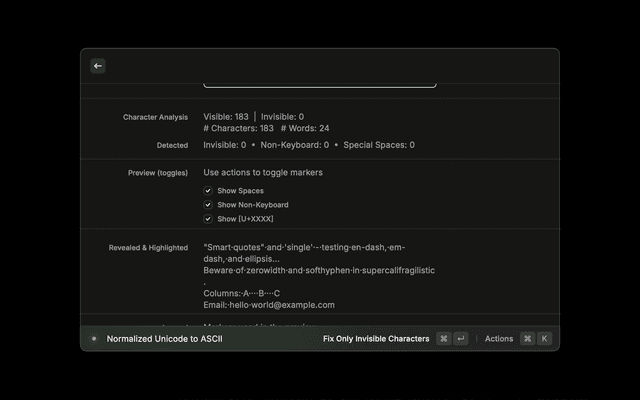Click the Return key icon in the action bar
Image resolution: width=640 pixels, height=400 pixels.
point(461,339)
